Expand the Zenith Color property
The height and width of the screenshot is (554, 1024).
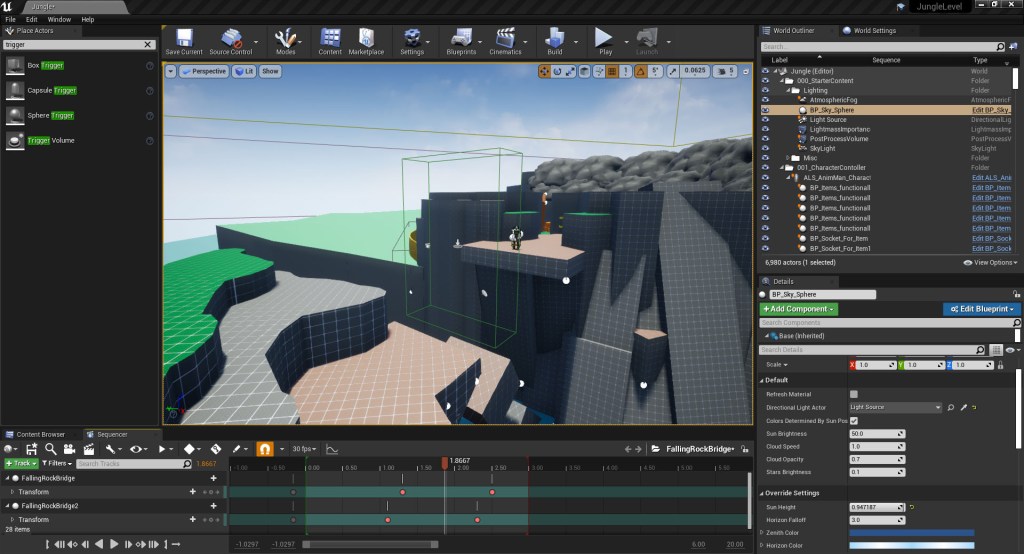click(x=762, y=532)
